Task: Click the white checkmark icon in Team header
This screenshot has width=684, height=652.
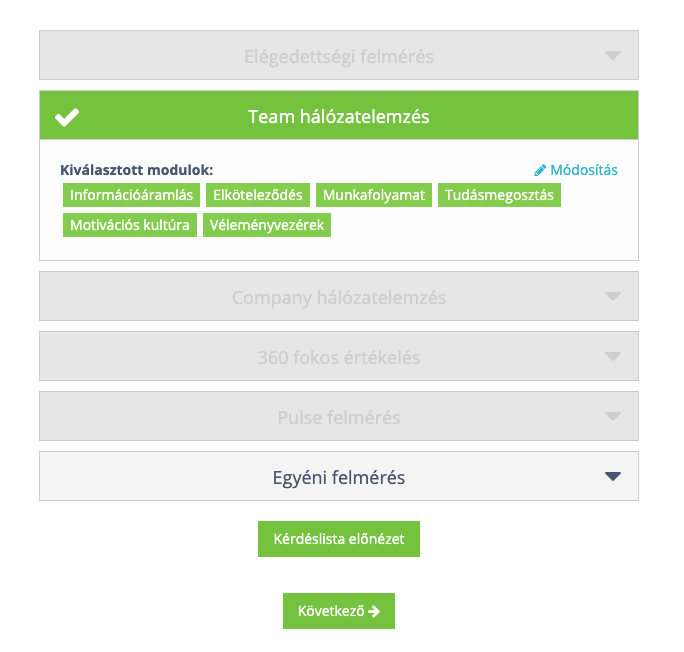Action: point(67,117)
